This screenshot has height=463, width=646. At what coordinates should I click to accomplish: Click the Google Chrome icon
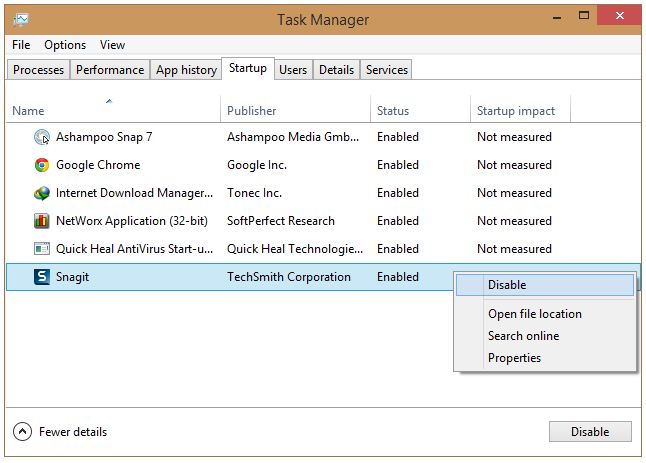(42, 165)
